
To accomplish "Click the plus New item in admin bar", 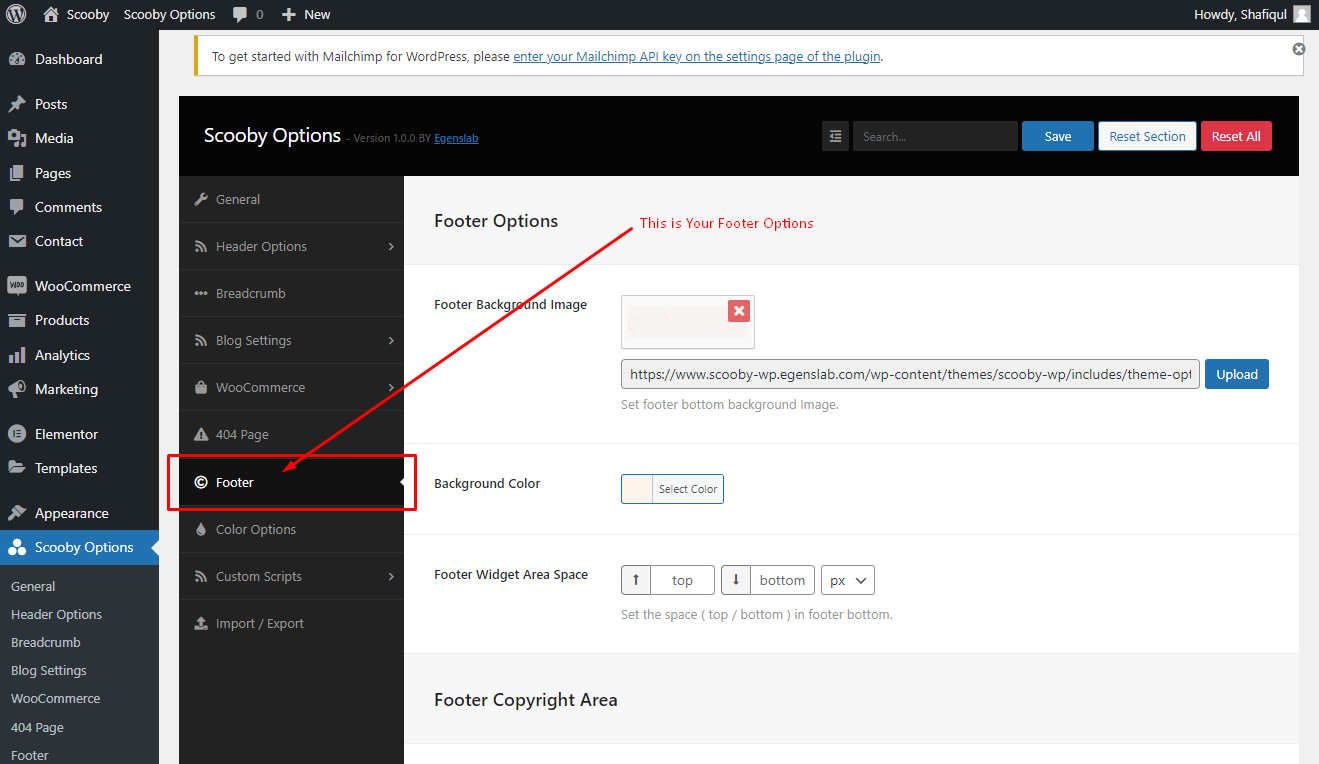I will [305, 14].
